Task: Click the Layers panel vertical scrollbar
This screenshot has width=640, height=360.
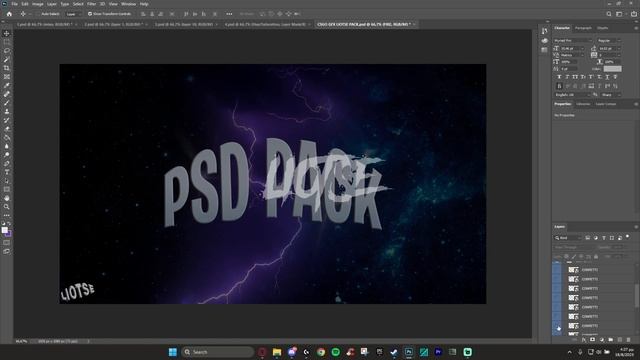Action: (x=637, y=295)
